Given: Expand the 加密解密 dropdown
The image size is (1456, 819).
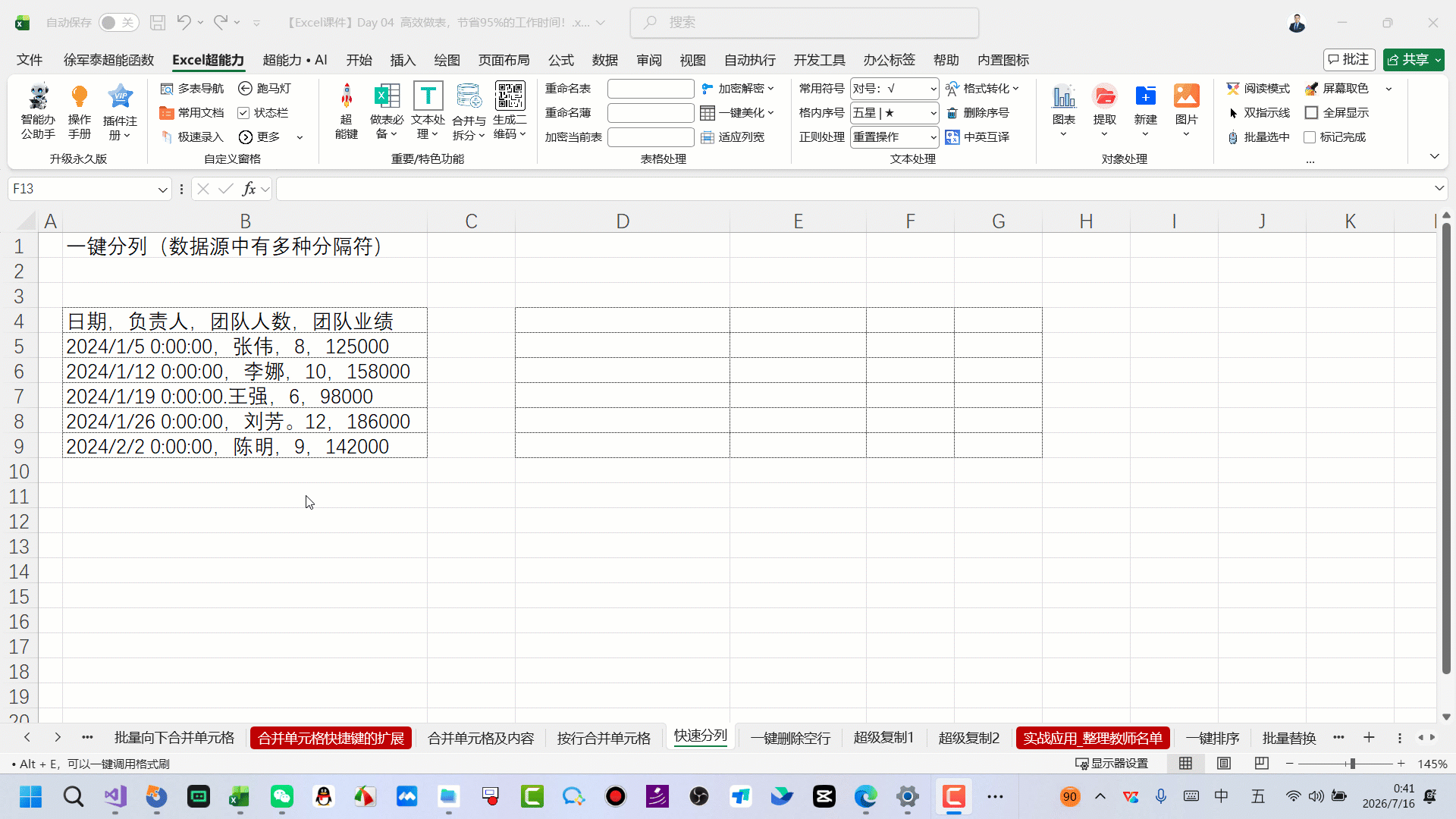Looking at the screenshot, I should tap(770, 89).
